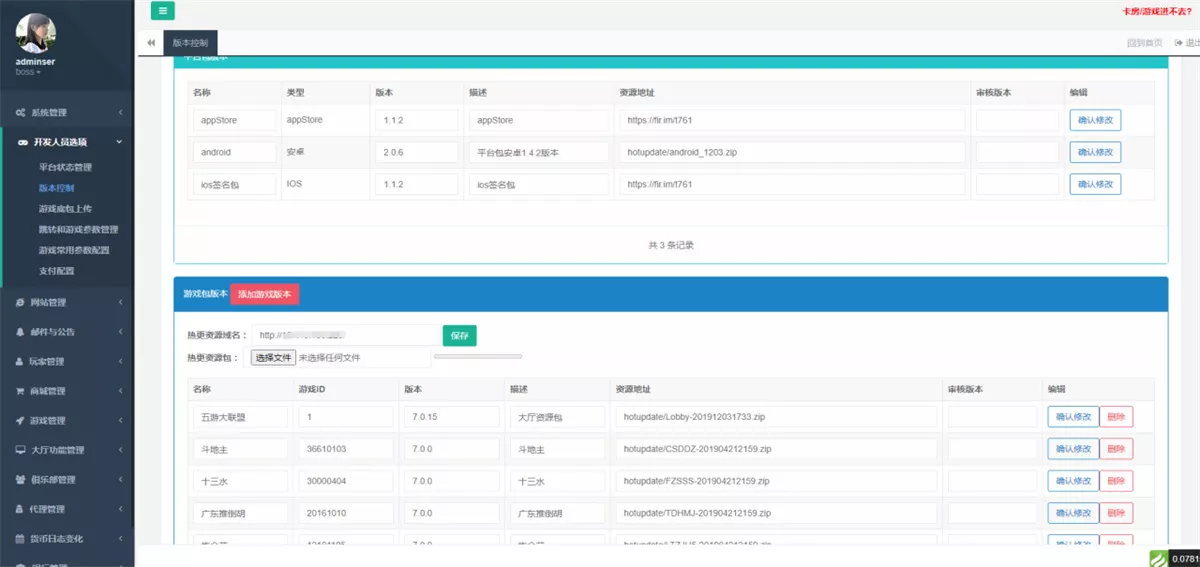Click the android version input field

pos(416,152)
